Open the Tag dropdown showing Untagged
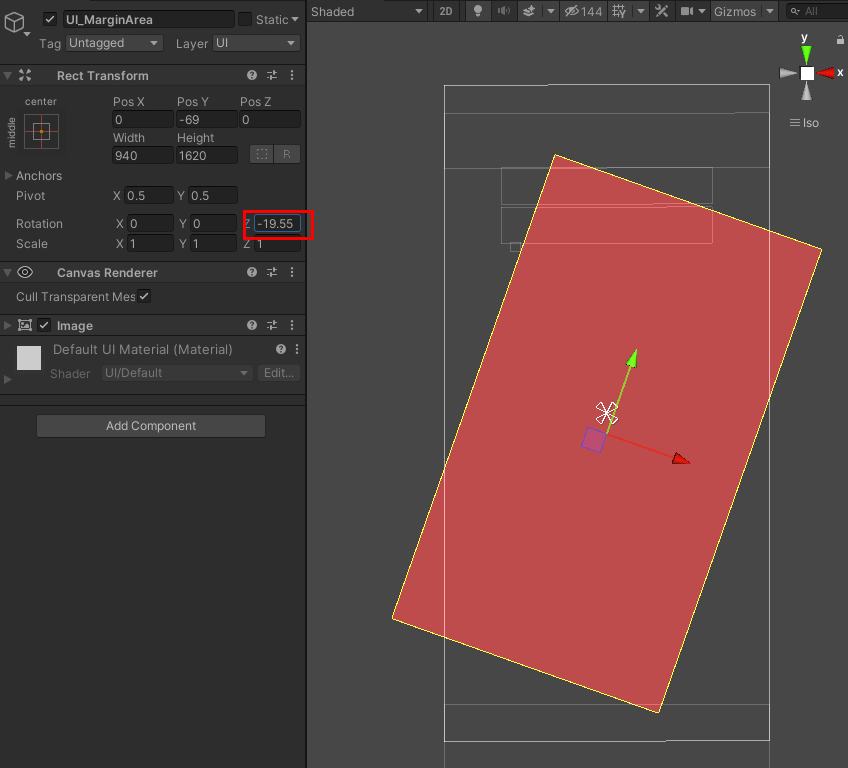This screenshot has height=768, width=848. pos(114,43)
